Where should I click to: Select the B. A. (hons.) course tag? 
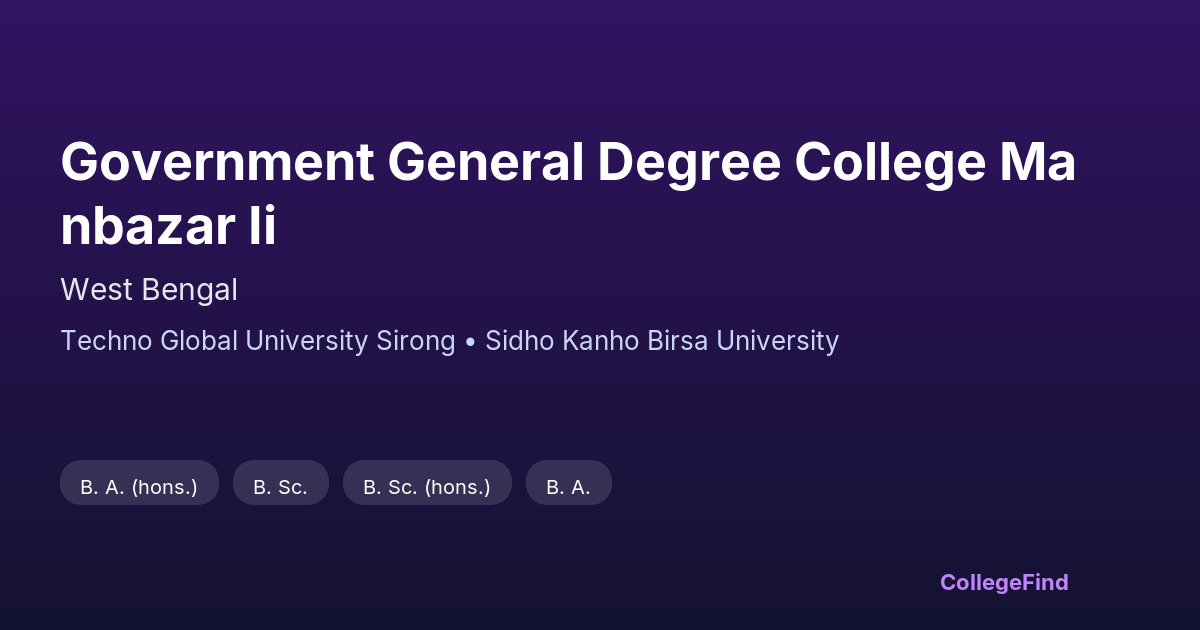(x=139, y=487)
